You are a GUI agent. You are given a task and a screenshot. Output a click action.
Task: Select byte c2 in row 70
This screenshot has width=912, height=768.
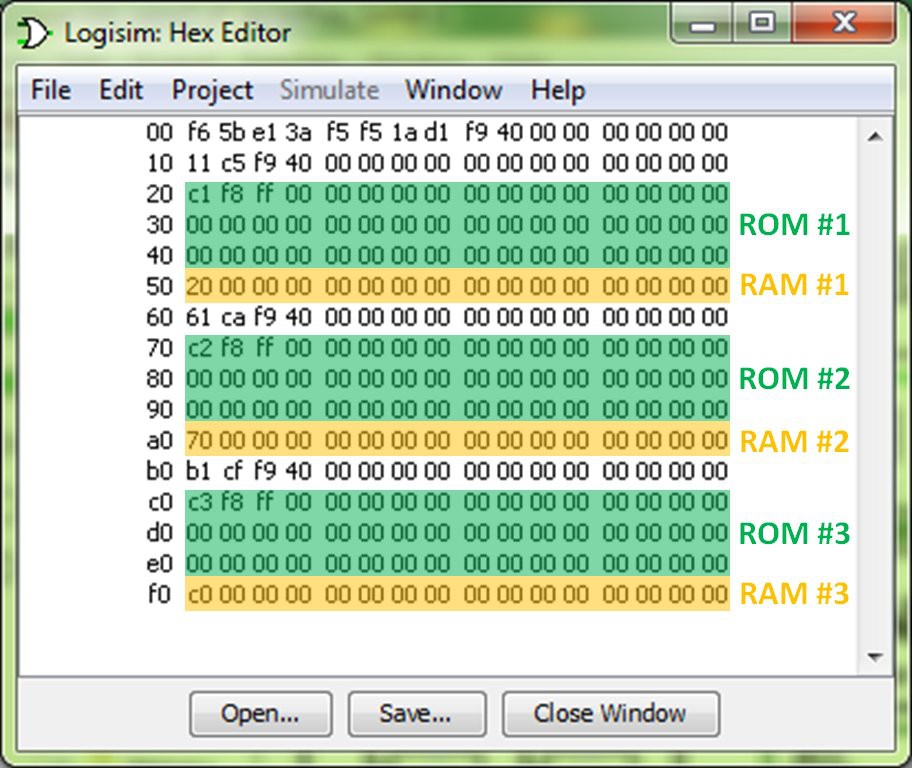200,348
